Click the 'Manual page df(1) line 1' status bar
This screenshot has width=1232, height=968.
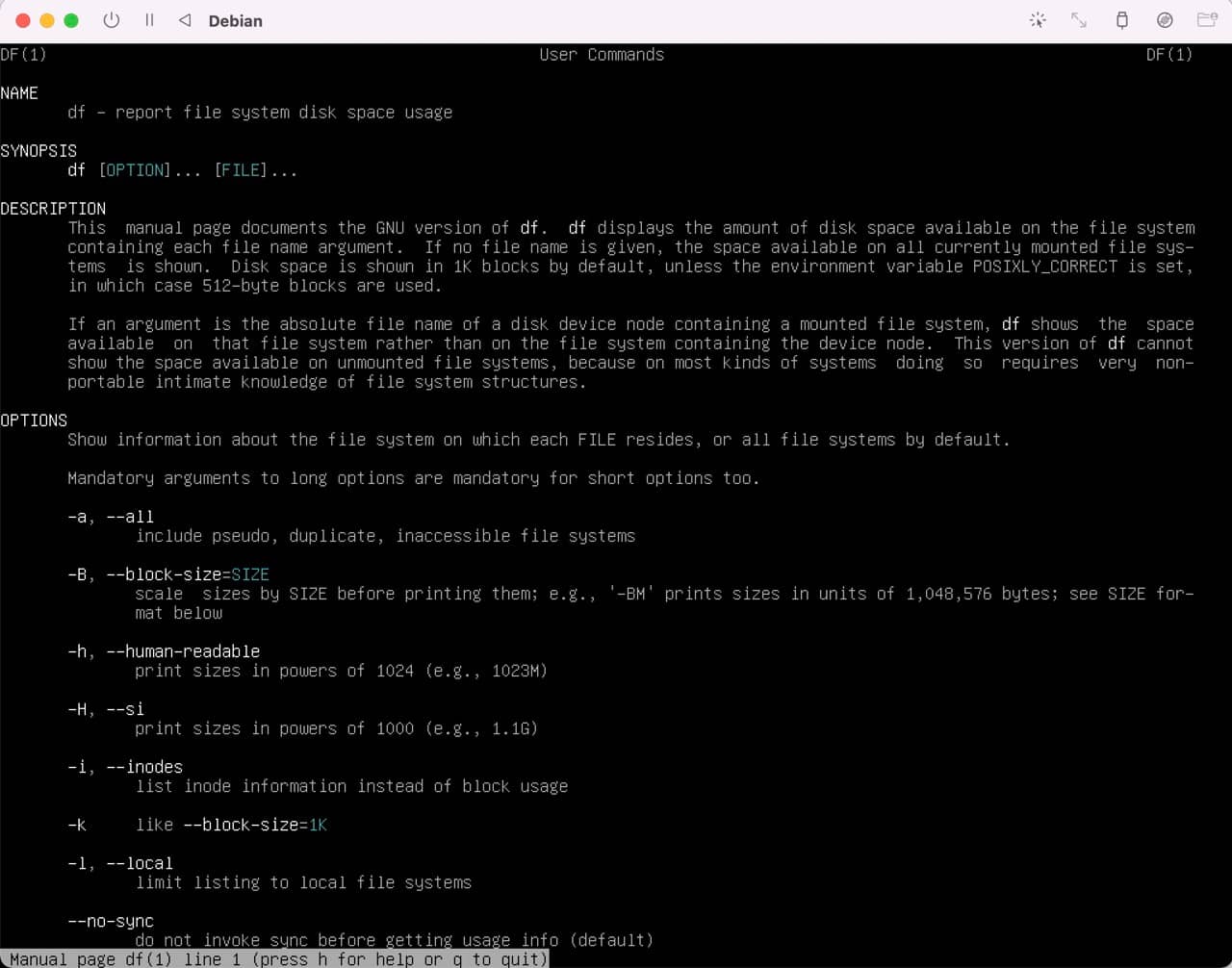point(274,959)
